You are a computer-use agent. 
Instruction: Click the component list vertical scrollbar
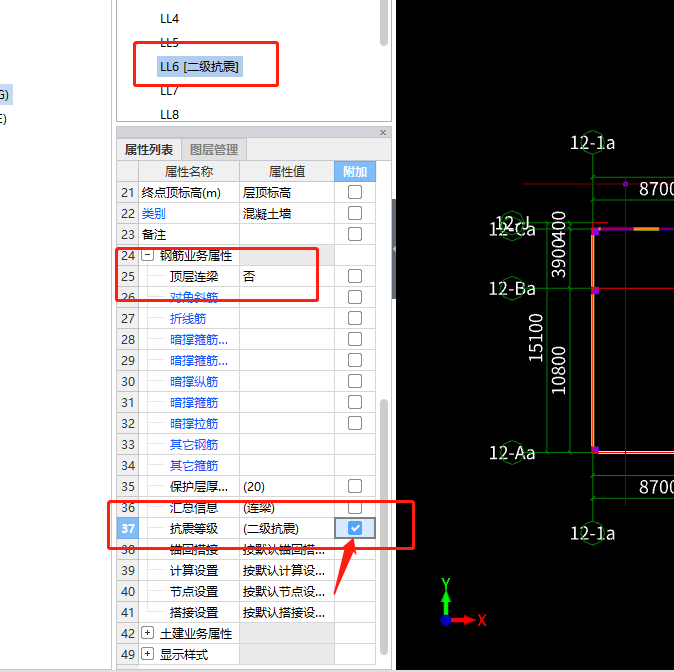(384, 21)
